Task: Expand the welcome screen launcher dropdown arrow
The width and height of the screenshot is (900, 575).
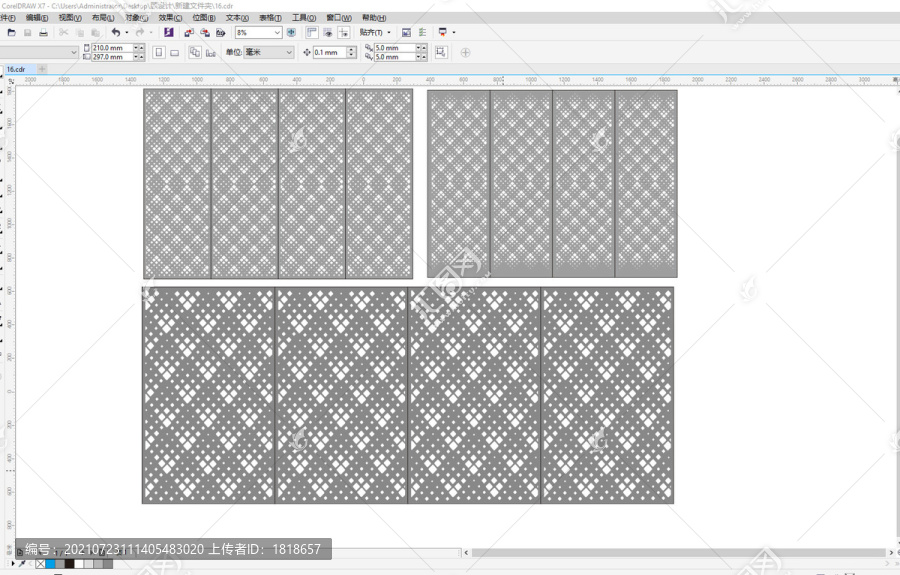Action: click(453, 33)
